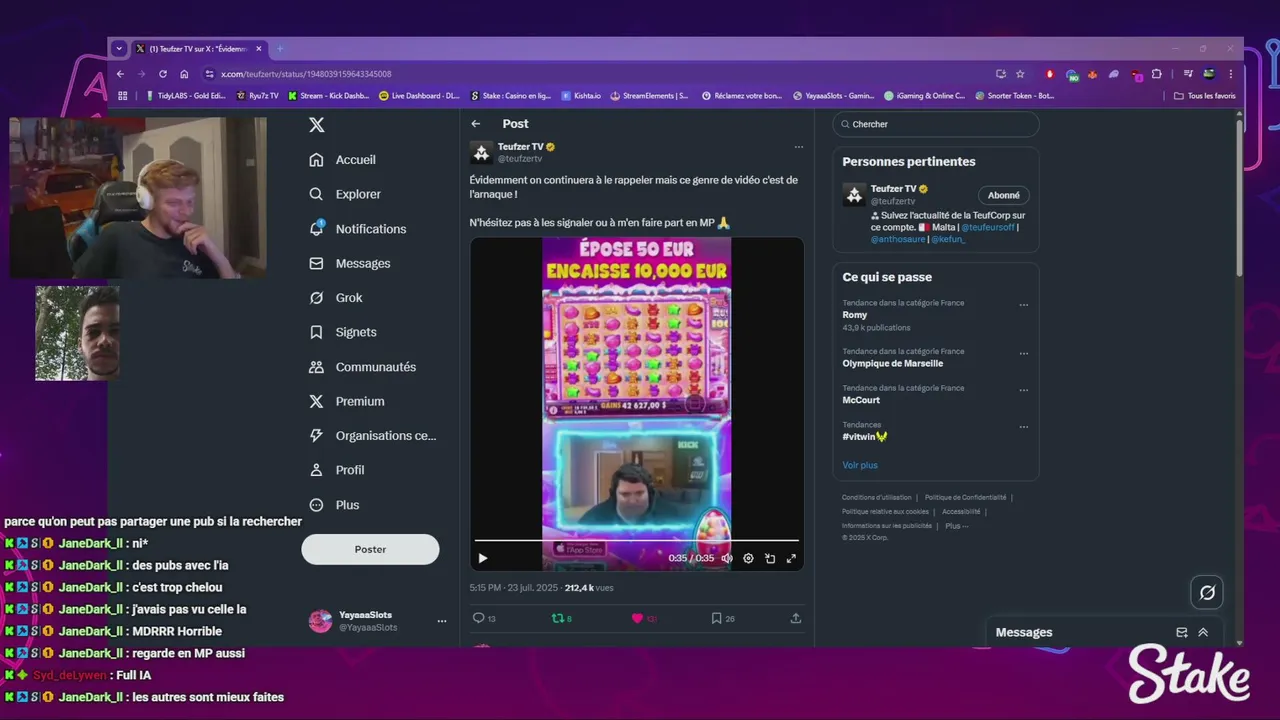This screenshot has height=720, width=1280.
Task: Open Explorer from the sidebar
Action: tap(345, 194)
